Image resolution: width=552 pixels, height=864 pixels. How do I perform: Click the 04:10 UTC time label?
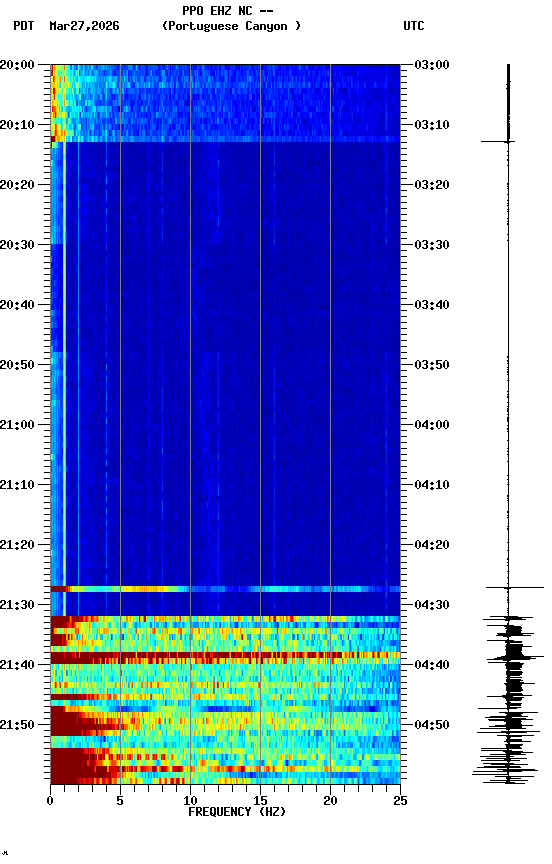coord(432,485)
